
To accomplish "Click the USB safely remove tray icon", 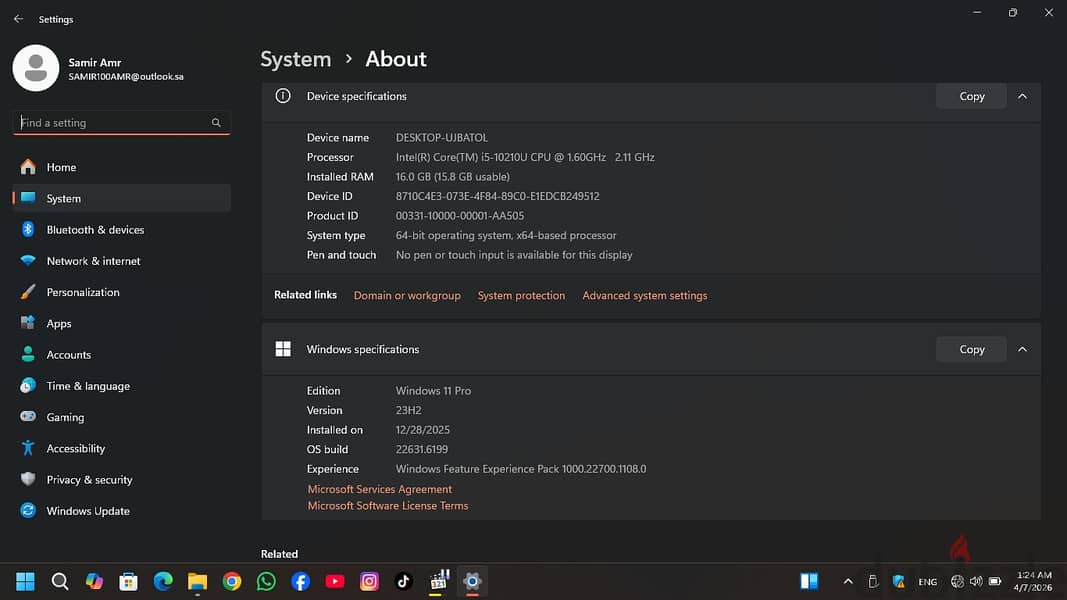I will pos(873,582).
